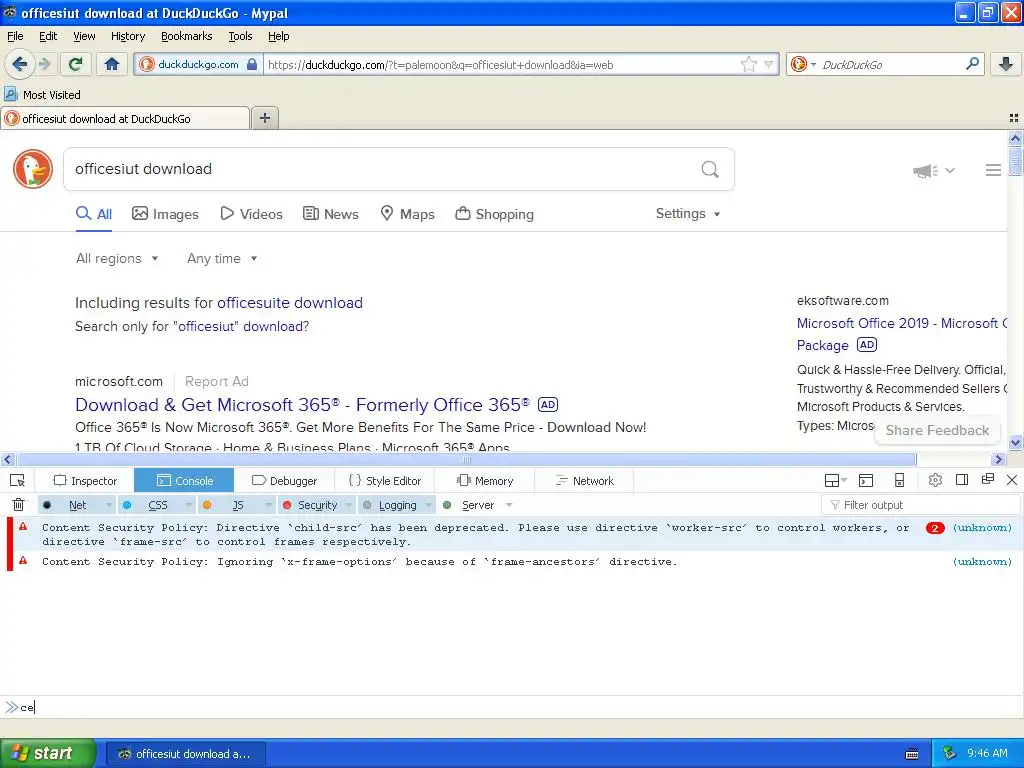Click the Filter output field

click(920, 505)
